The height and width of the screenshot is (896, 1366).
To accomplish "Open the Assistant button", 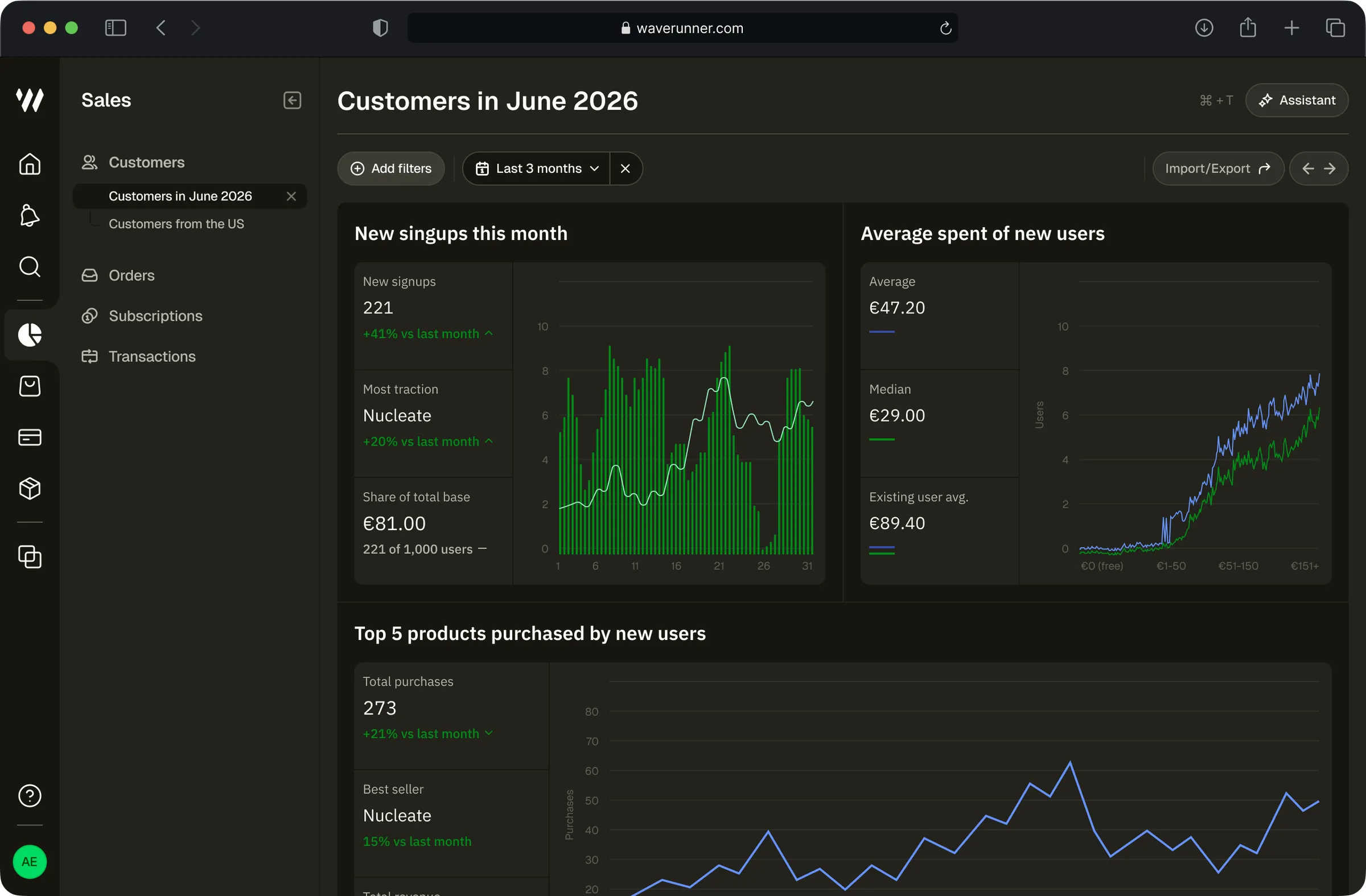I will (x=1297, y=100).
